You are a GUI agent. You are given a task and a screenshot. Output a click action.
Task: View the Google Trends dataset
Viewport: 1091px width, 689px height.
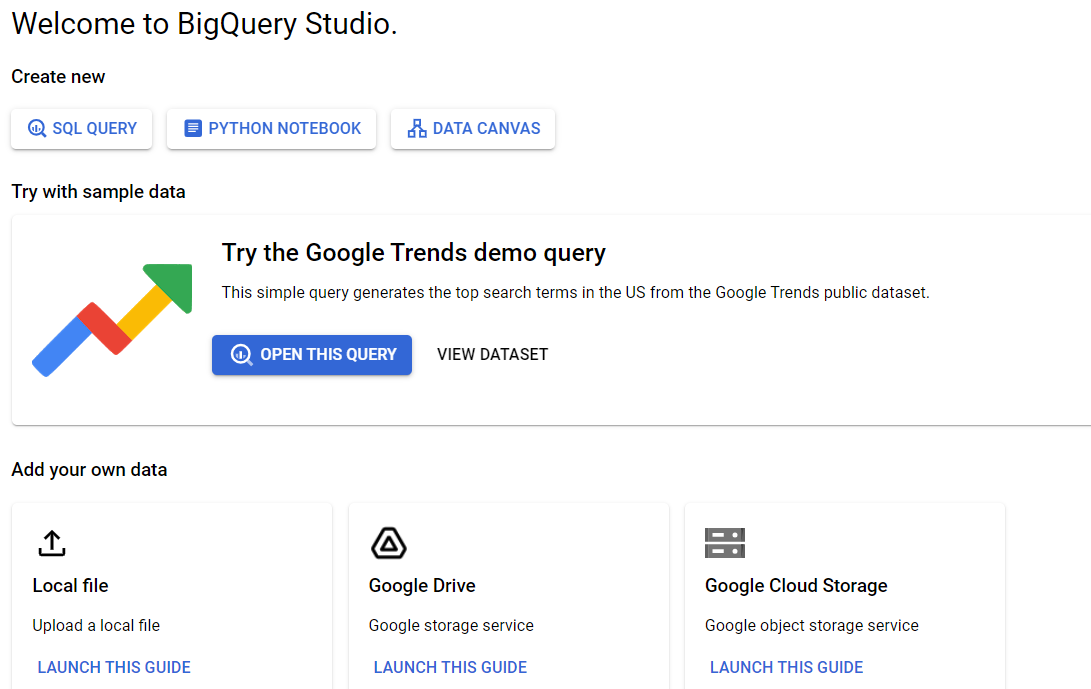click(491, 354)
